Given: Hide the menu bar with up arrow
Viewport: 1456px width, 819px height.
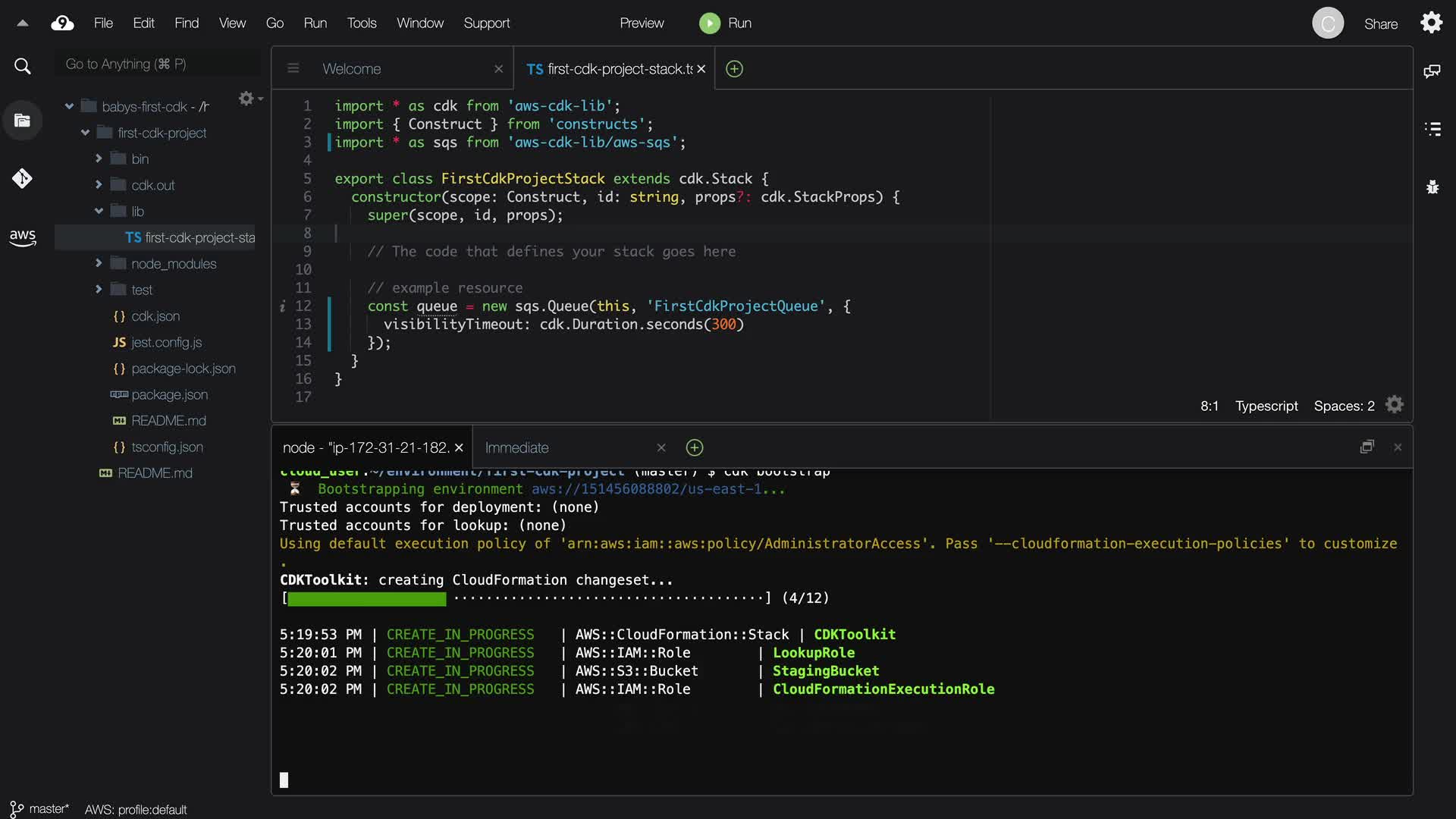Looking at the screenshot, I should coord(23,24).
